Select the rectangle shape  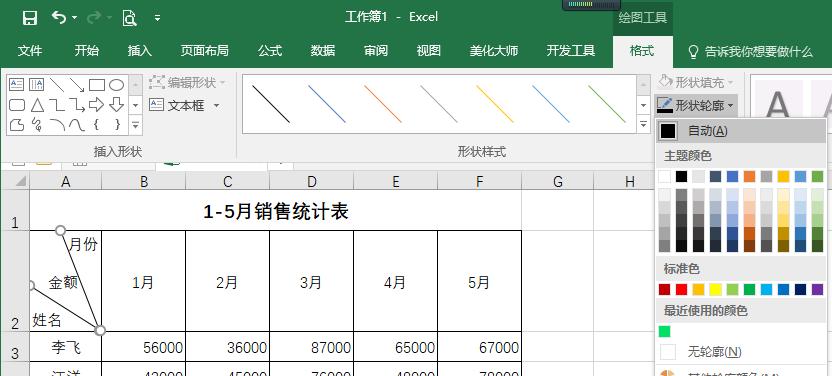tap(97, 85)
